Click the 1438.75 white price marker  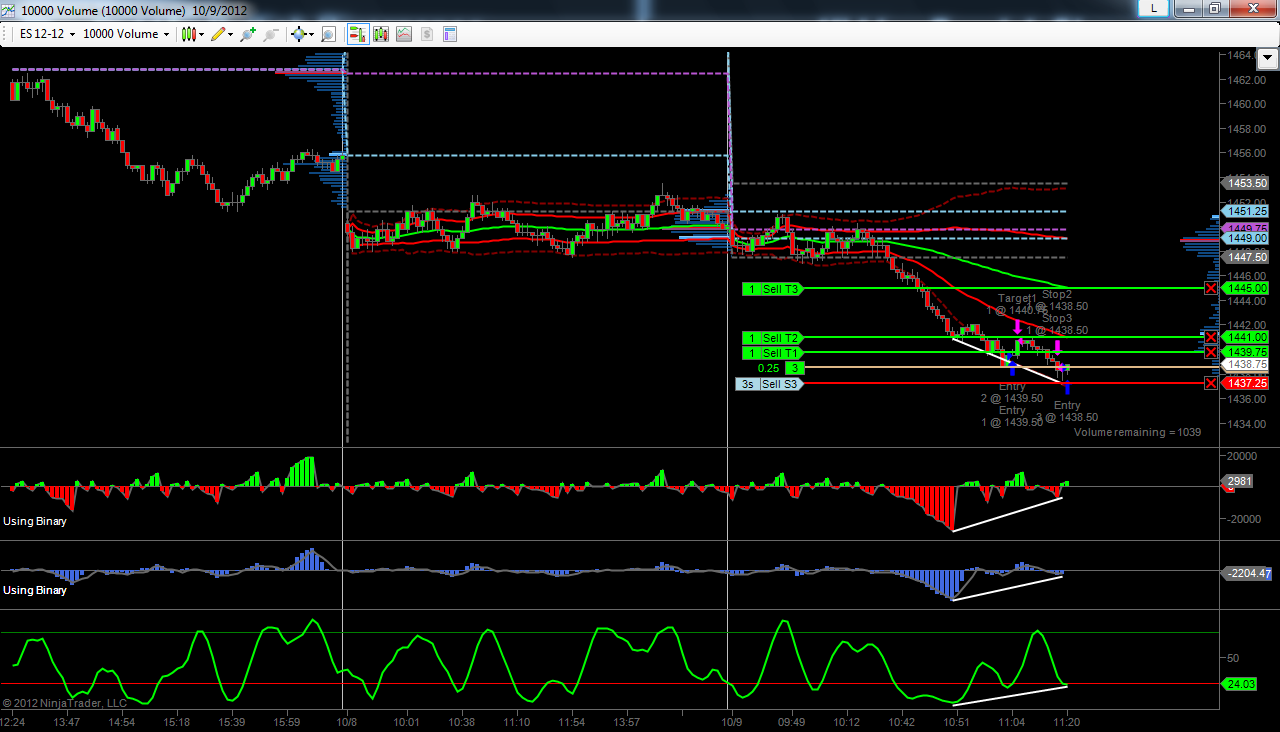1246,365
